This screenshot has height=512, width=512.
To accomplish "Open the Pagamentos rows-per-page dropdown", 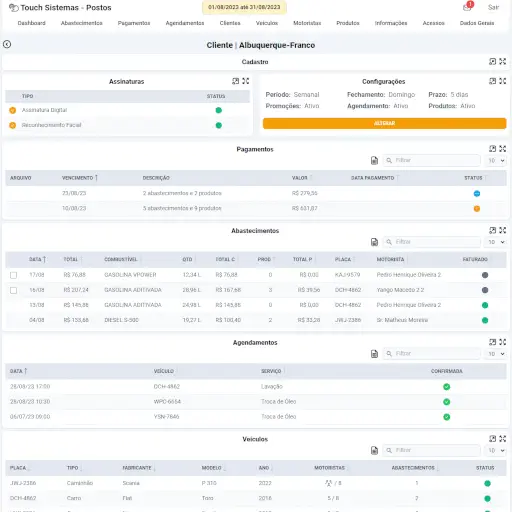I will point(496,161).
